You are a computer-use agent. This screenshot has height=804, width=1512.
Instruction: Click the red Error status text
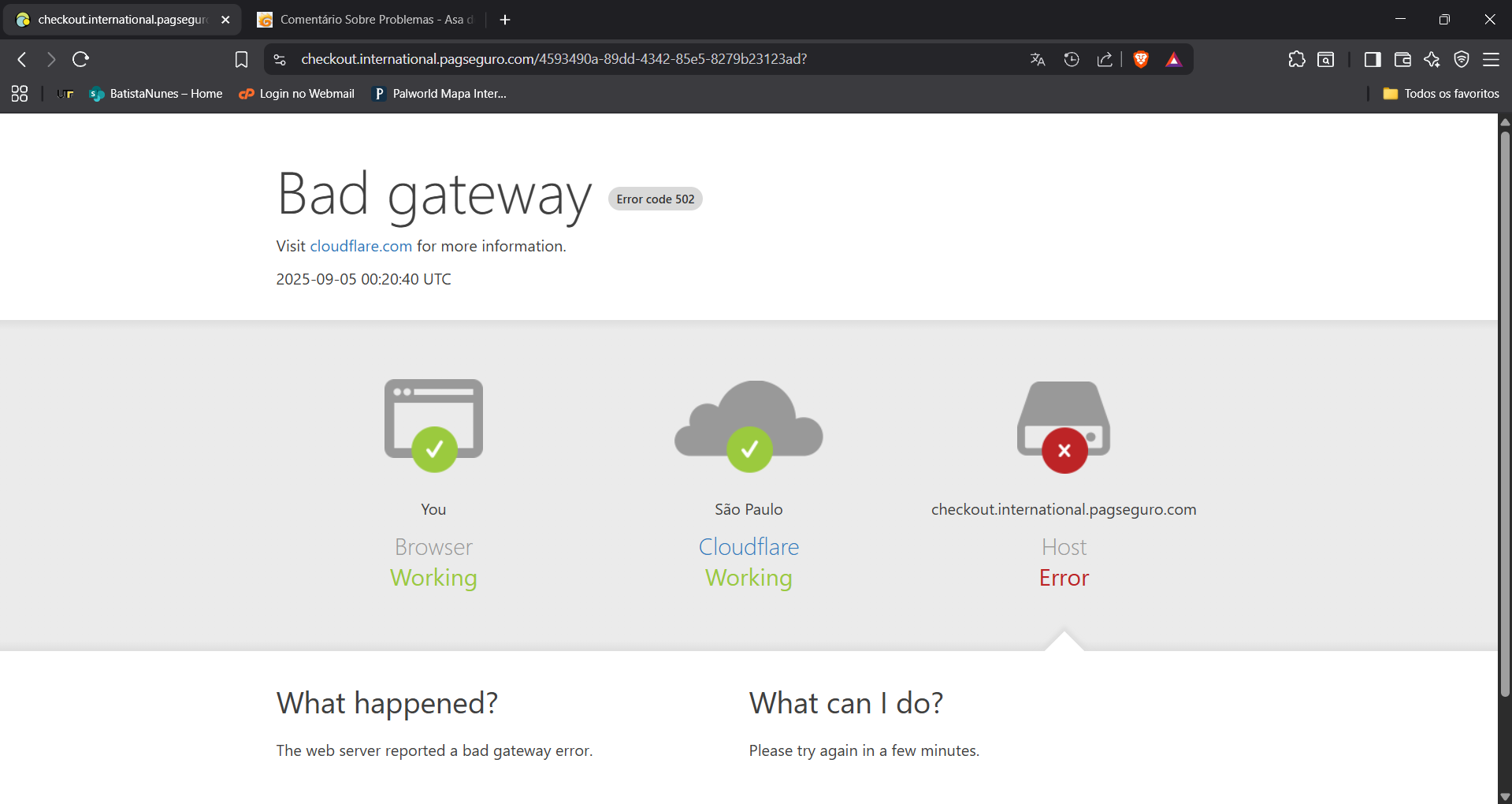[x=1064, y=578]
